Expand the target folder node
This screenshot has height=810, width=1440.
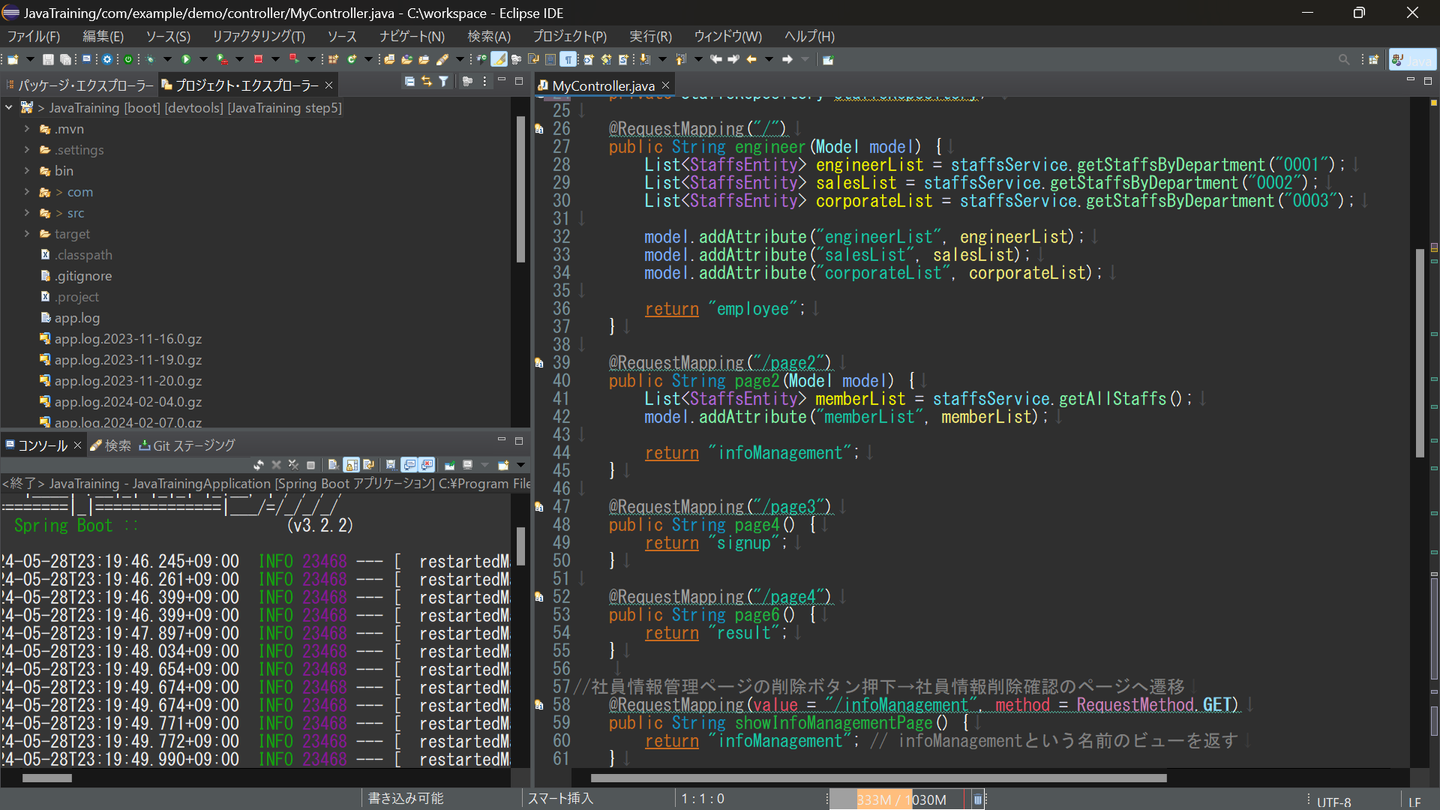pyautogui.click(x=27, y=234)
